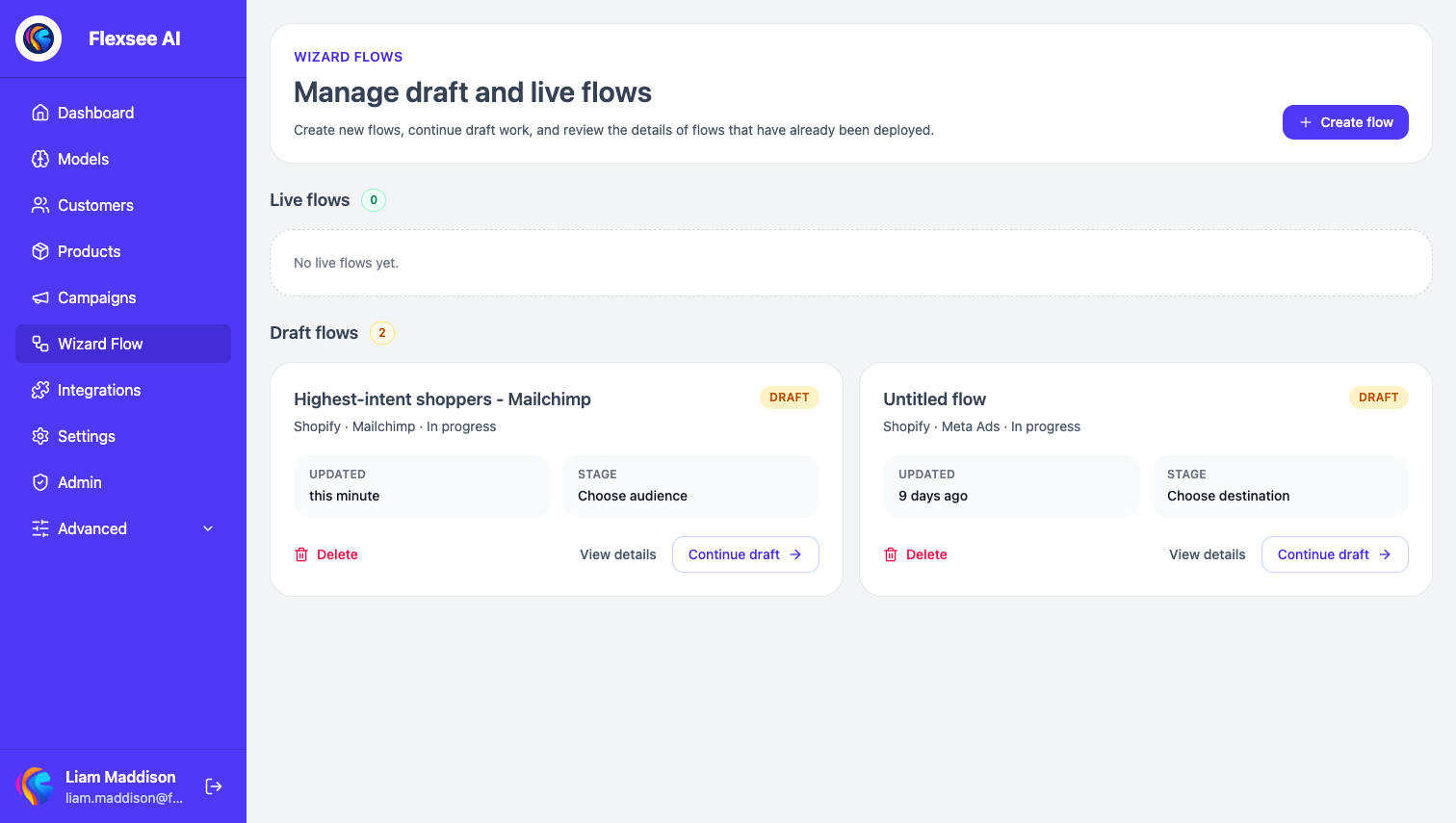
Task: Click the trash icon on the Mailchimp draft
Action: 301,554
